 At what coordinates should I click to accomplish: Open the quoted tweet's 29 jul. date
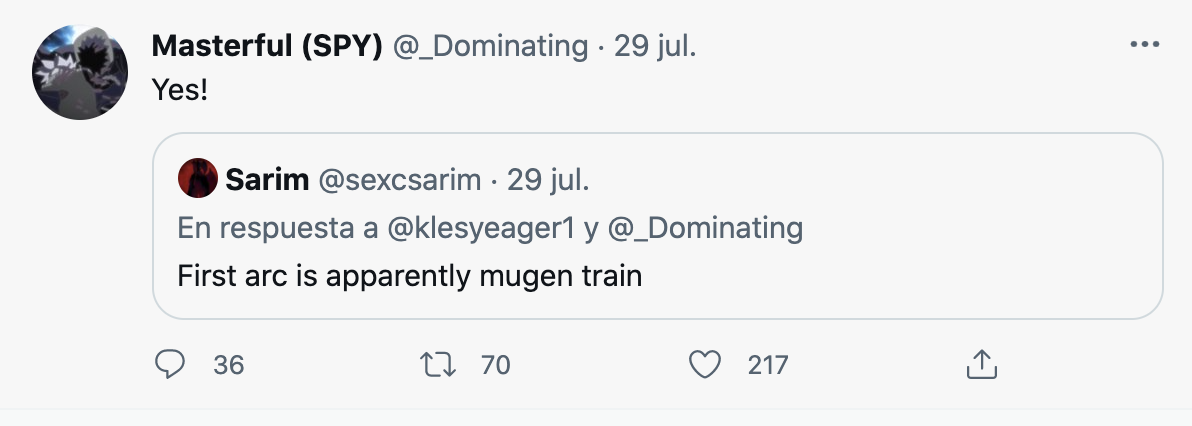pos(548,180)
